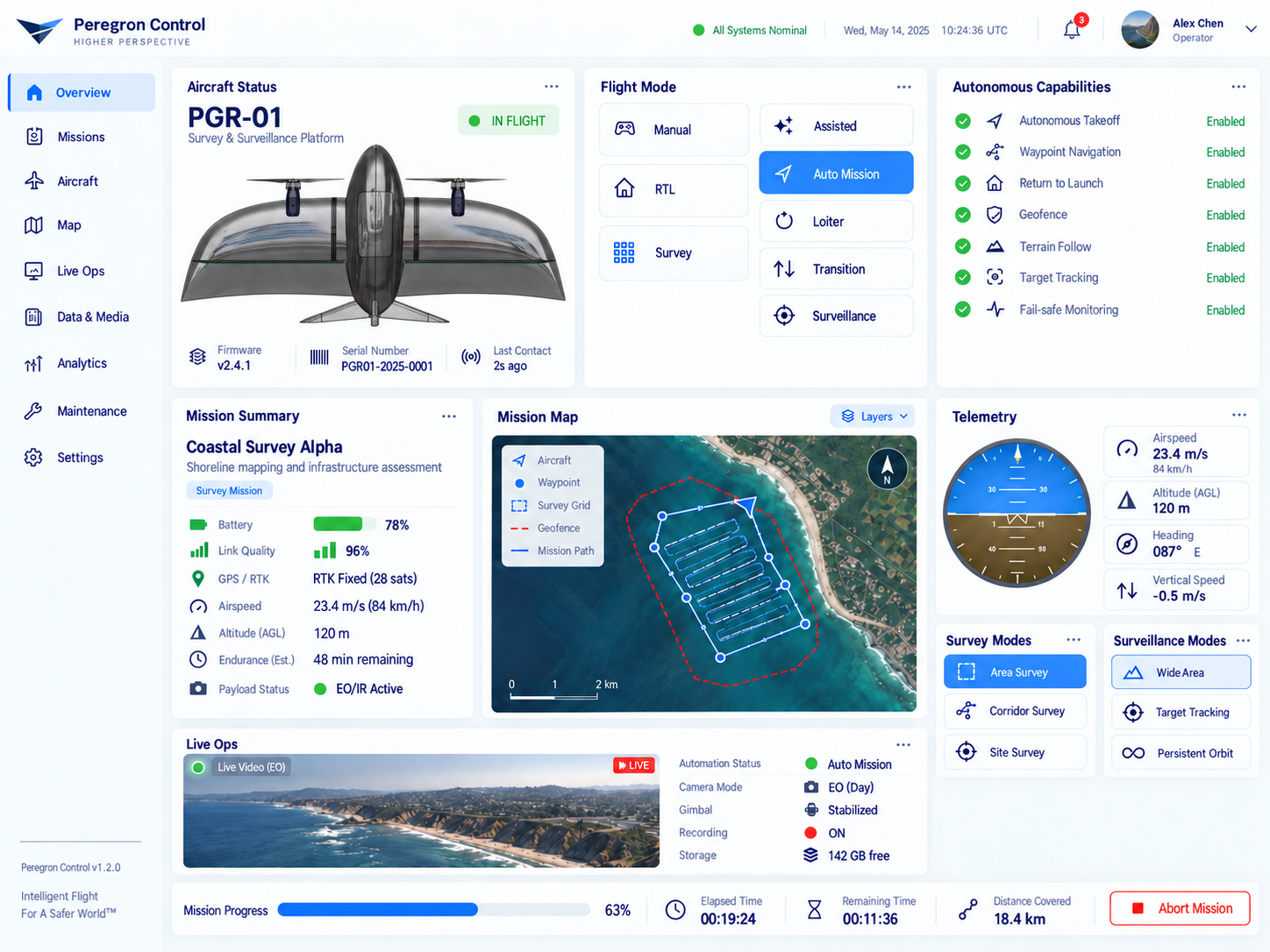Open the notifications bell icon
Screen dimensions: 1270x952
(x=1072, y=30)
